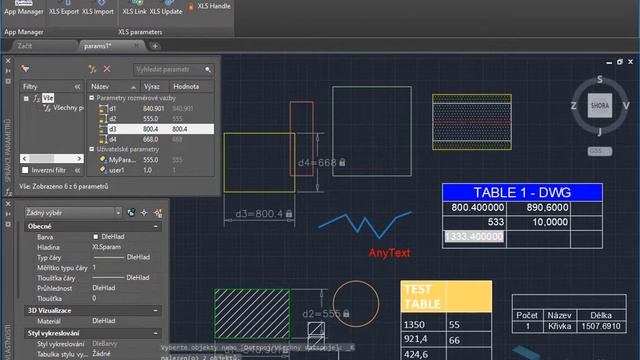
Task: Click the Filtry pane horizontal scrollbar
Action: point(52,158)
